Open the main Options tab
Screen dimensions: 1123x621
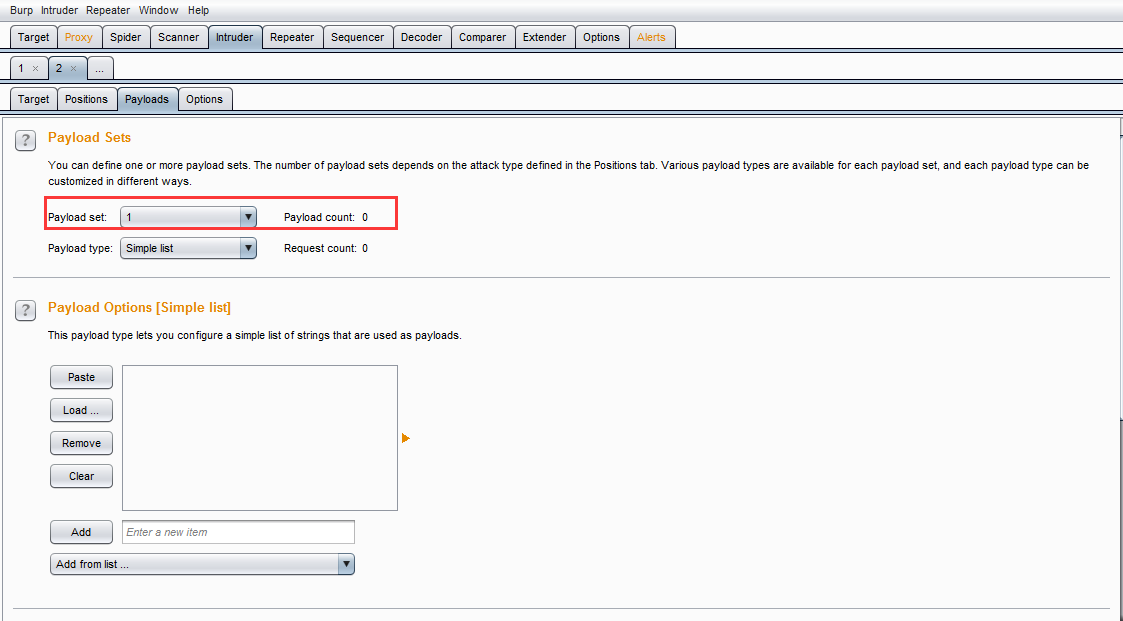tap(602, 37)
